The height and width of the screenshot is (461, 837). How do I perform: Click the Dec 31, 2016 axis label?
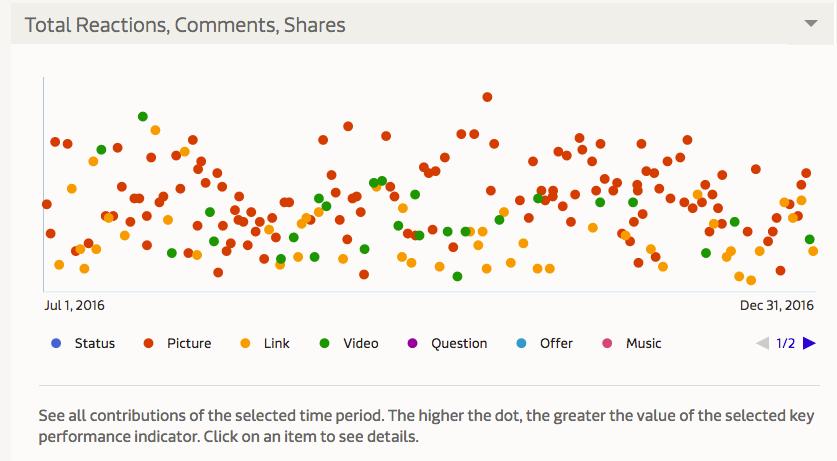pos(777,305)
